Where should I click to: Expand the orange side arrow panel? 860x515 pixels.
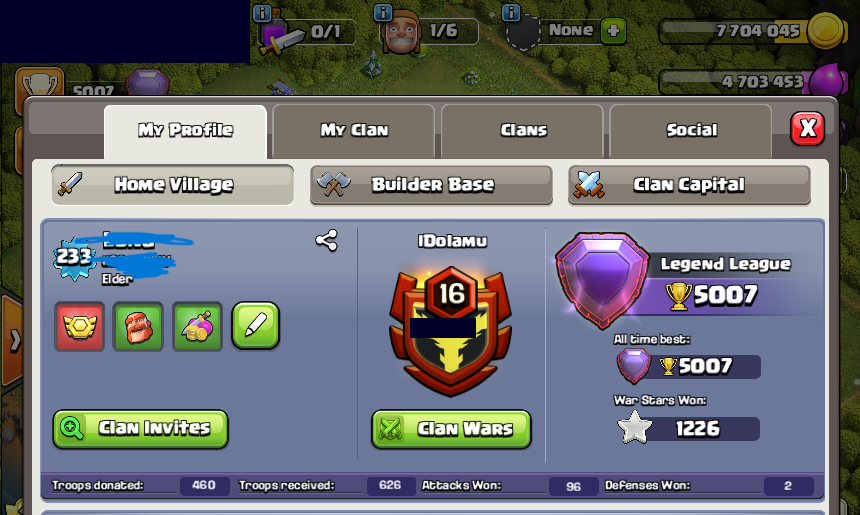[x=11, y=340]
